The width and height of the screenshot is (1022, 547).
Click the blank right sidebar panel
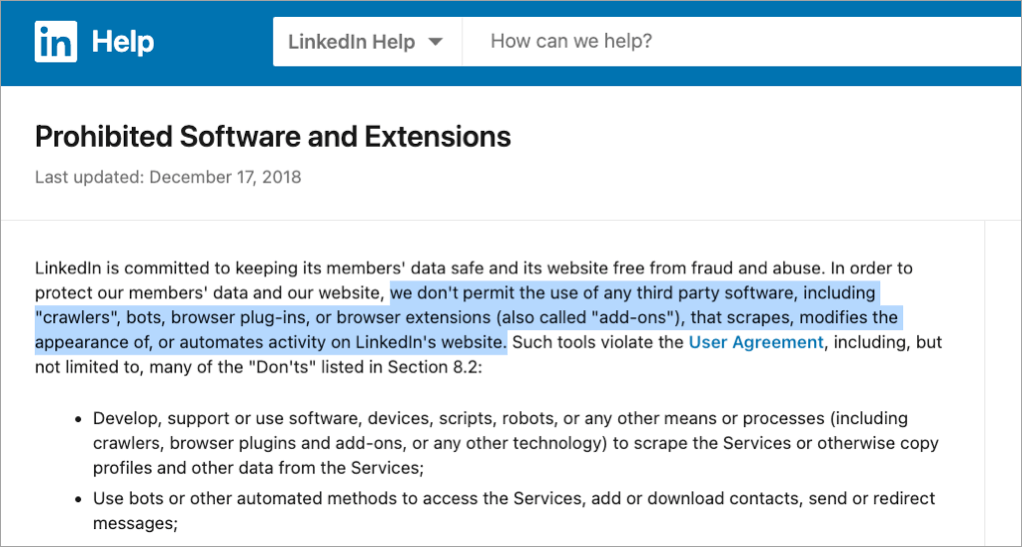(1003, 380)
